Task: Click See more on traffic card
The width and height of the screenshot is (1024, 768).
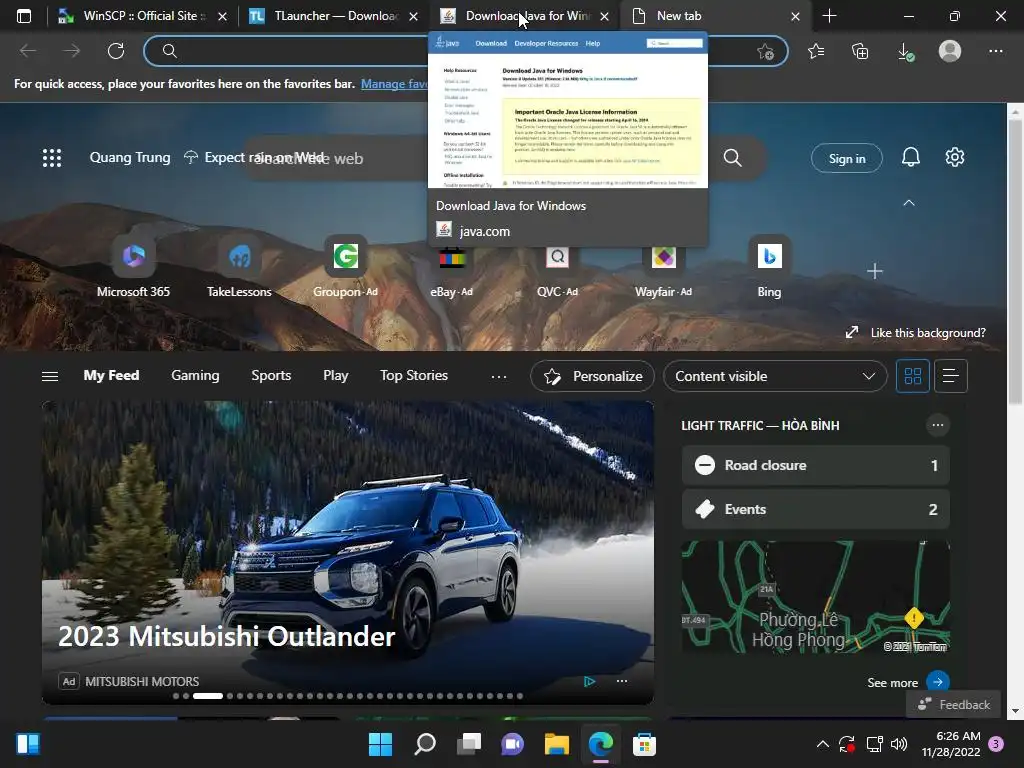Action: 908,682
